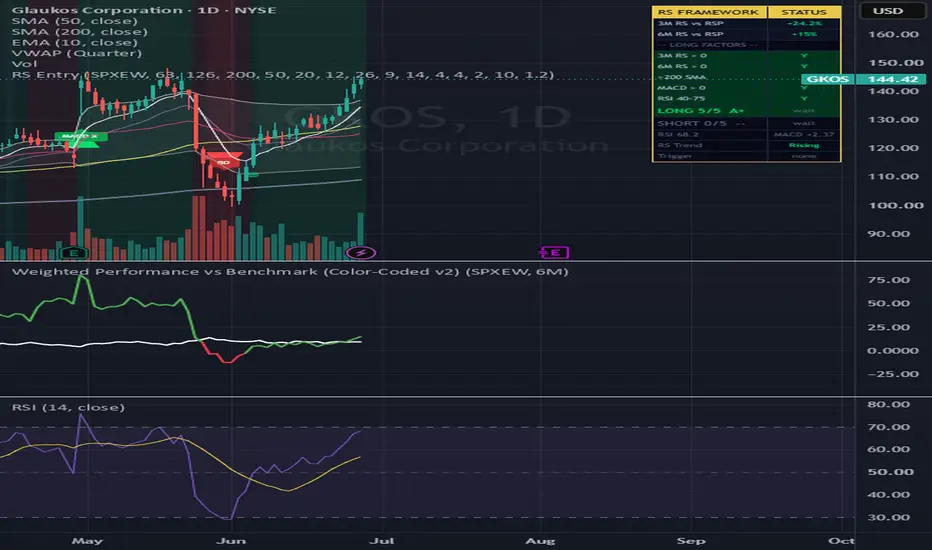
Task: Click the RS Trend row label
Action: pyautogui.click(x=679, y=145)
